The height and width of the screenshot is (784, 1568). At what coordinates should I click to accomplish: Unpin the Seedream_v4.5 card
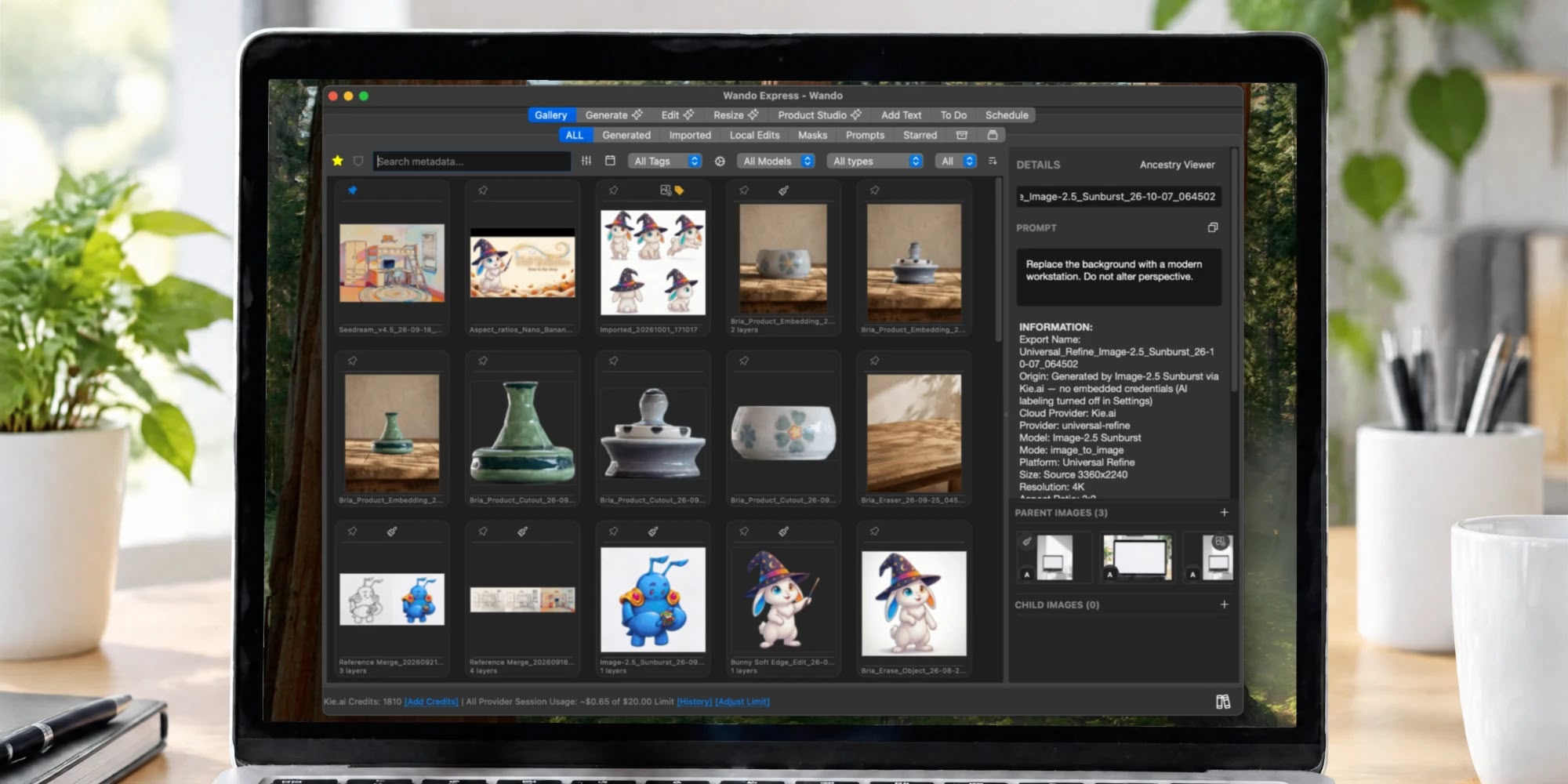click(353, 190)
